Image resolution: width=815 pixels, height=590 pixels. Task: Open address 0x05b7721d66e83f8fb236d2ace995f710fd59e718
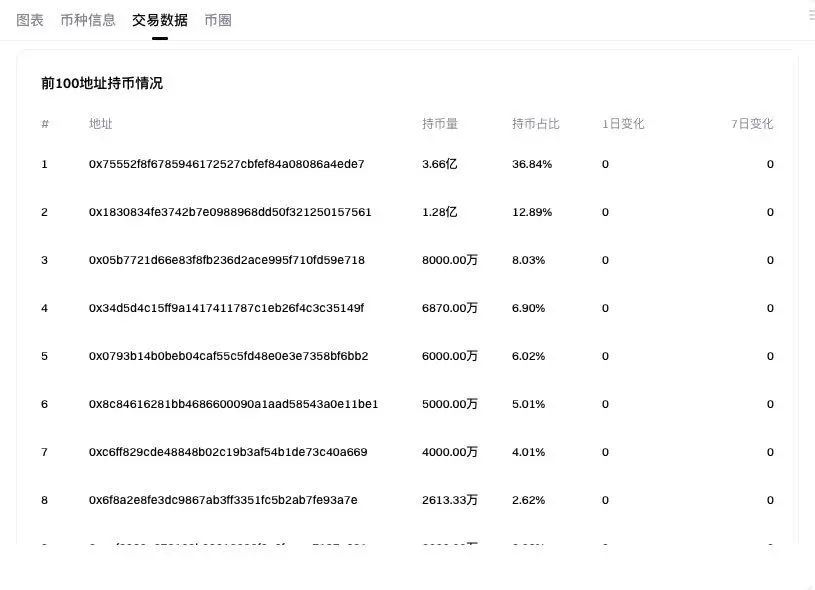227,260
